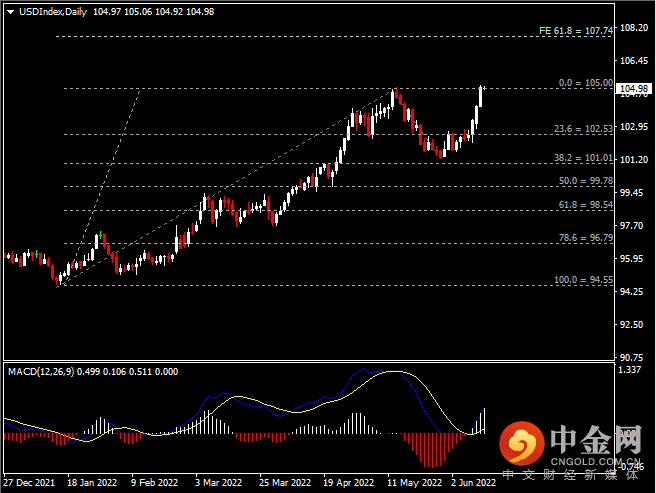The width and height of the screenshot is (656, 493).
Task: Click the 108.20 price axis label
Action: (634, 28)
